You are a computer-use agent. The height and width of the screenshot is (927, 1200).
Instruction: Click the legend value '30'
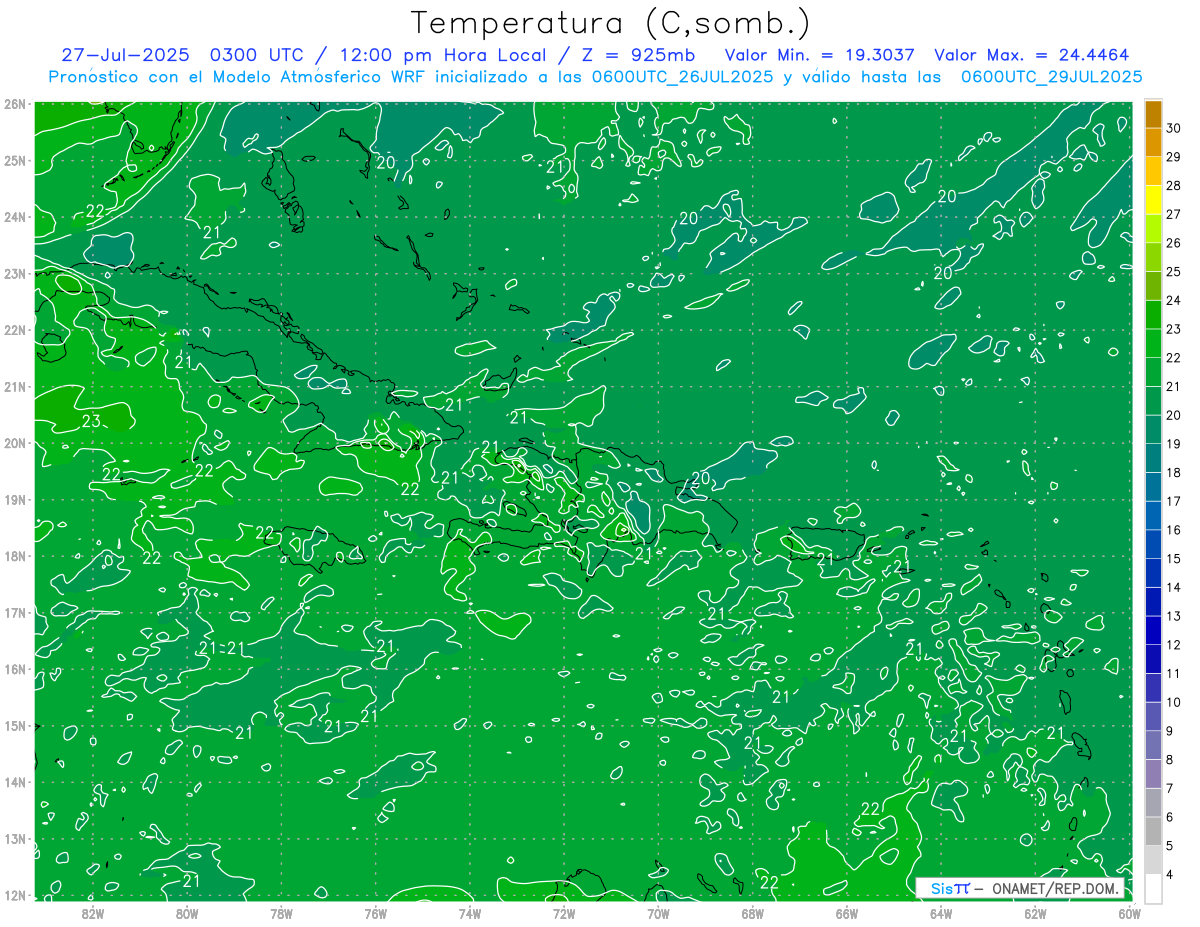pyautogui.click(x=1173, y=127)
